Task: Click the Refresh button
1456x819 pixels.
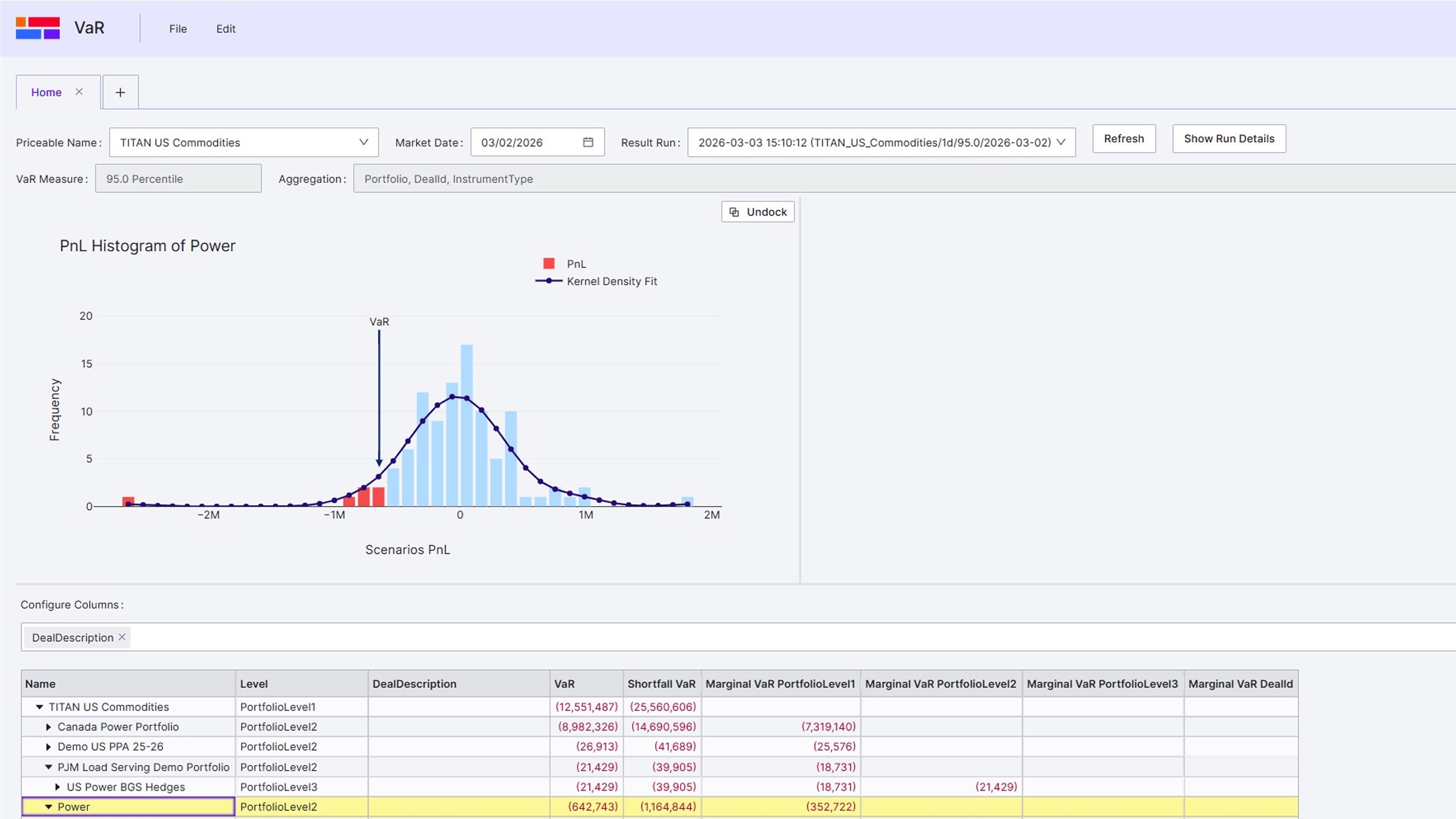Action: click(1124, 138)
